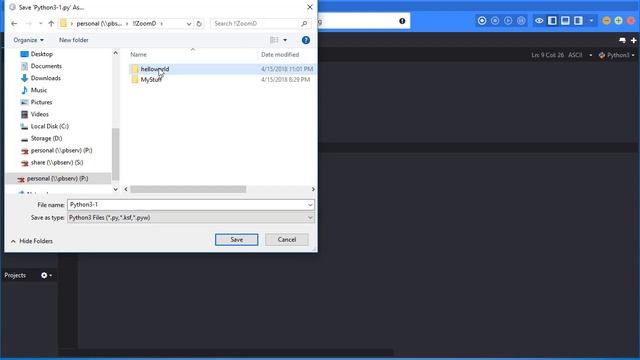Select Music in navigation pane
The height and width of the screenshot is (360, 640).
[x=39, y=90]
